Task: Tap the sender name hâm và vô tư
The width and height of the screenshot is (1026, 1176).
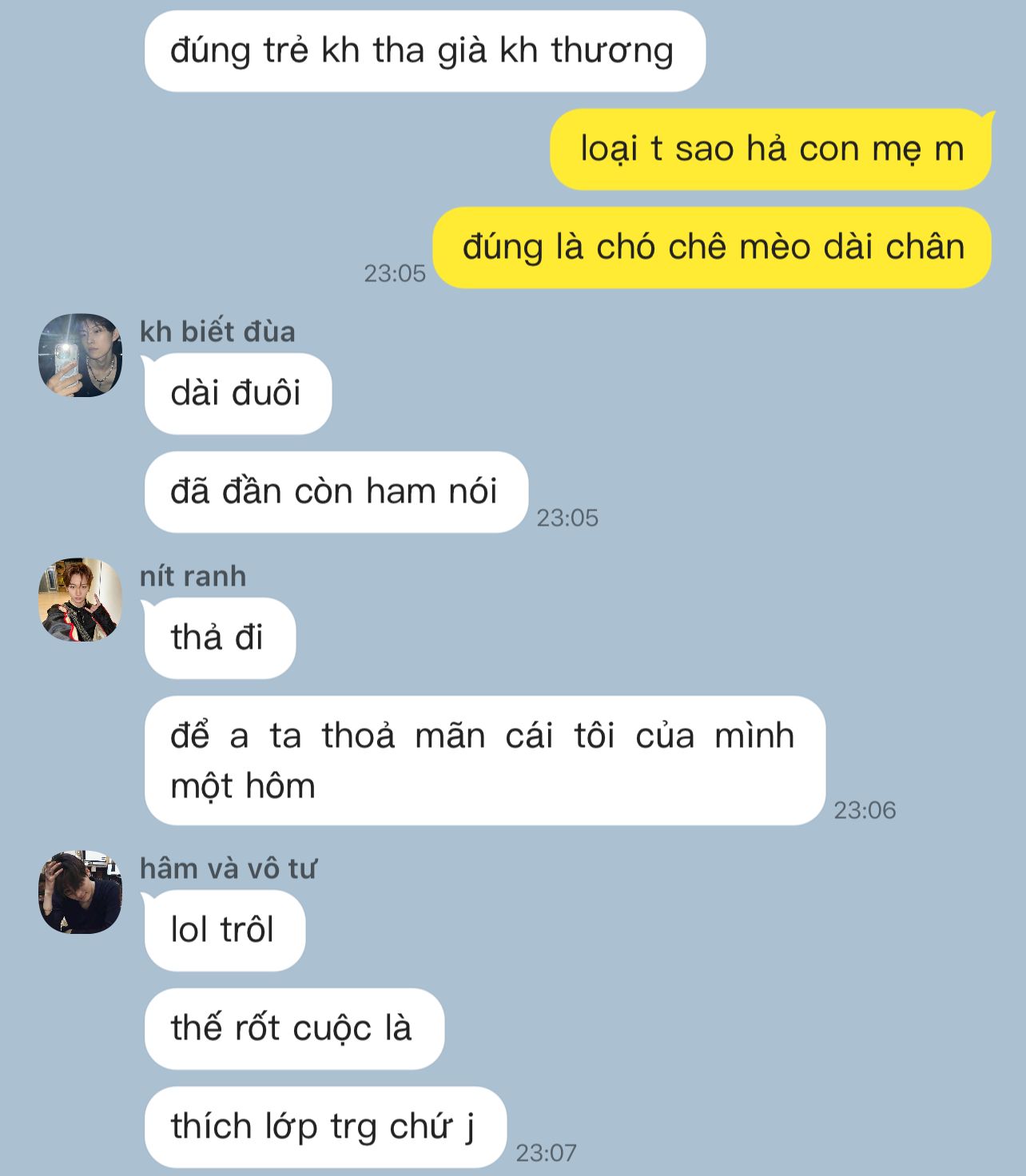Action: 228,868
